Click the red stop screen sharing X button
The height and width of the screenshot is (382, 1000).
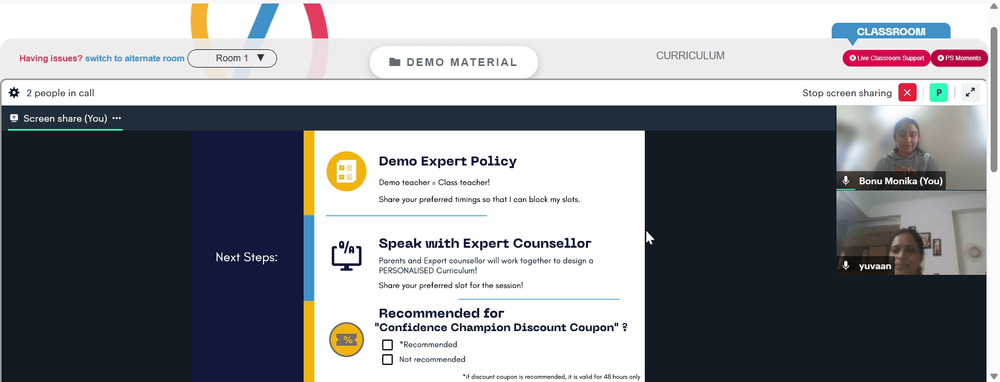[908, 92]
